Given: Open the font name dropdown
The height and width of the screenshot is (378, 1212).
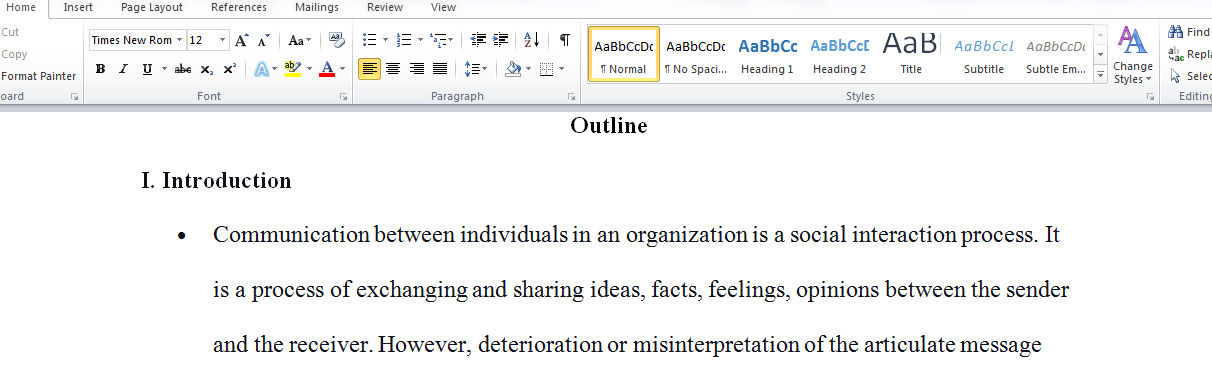Looking at the screenshot, I should click(x=179, y=40).
